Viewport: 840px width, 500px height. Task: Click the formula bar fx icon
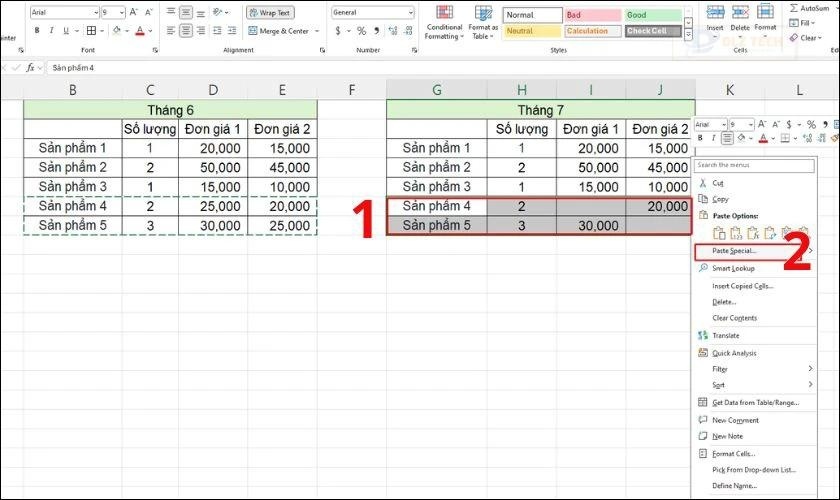click(31, 68)
